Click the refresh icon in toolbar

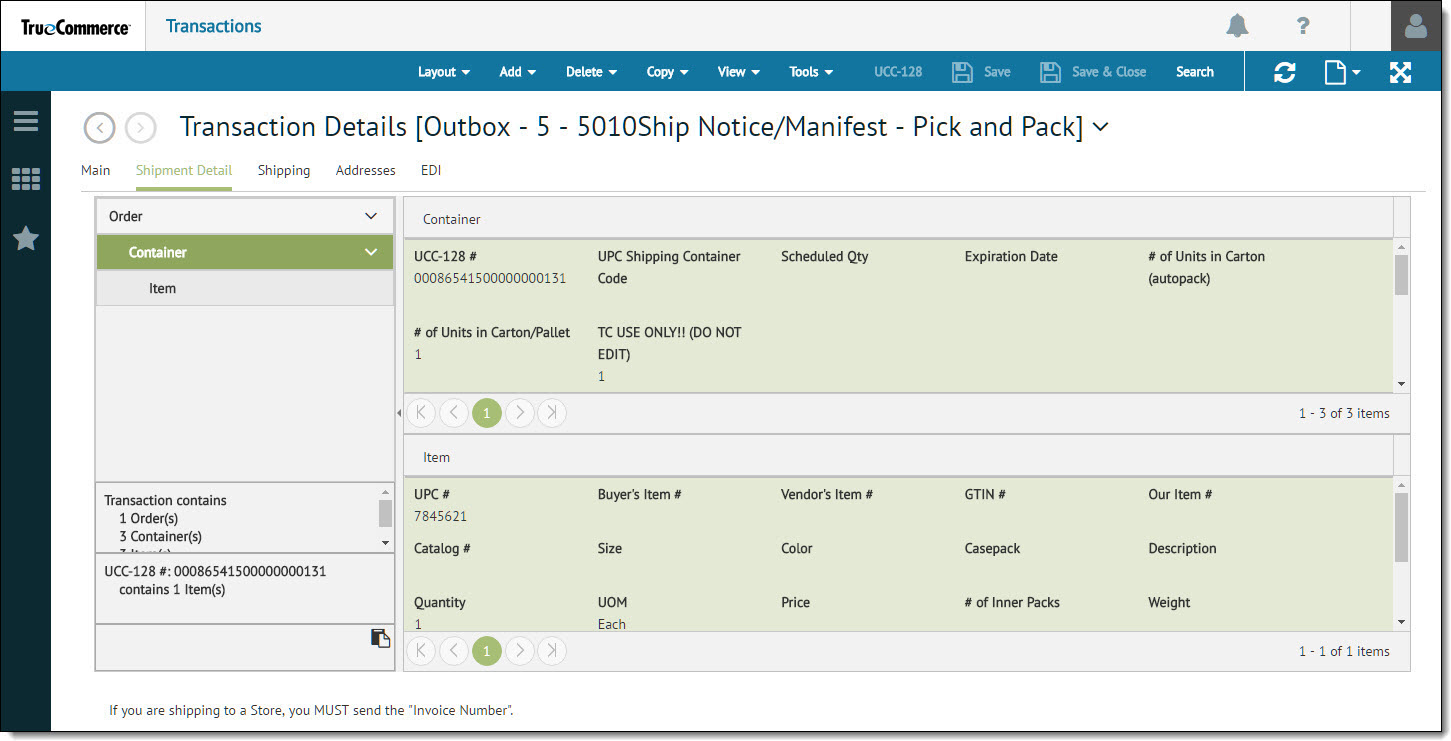pyautogui.click(x=1285, y=72)
